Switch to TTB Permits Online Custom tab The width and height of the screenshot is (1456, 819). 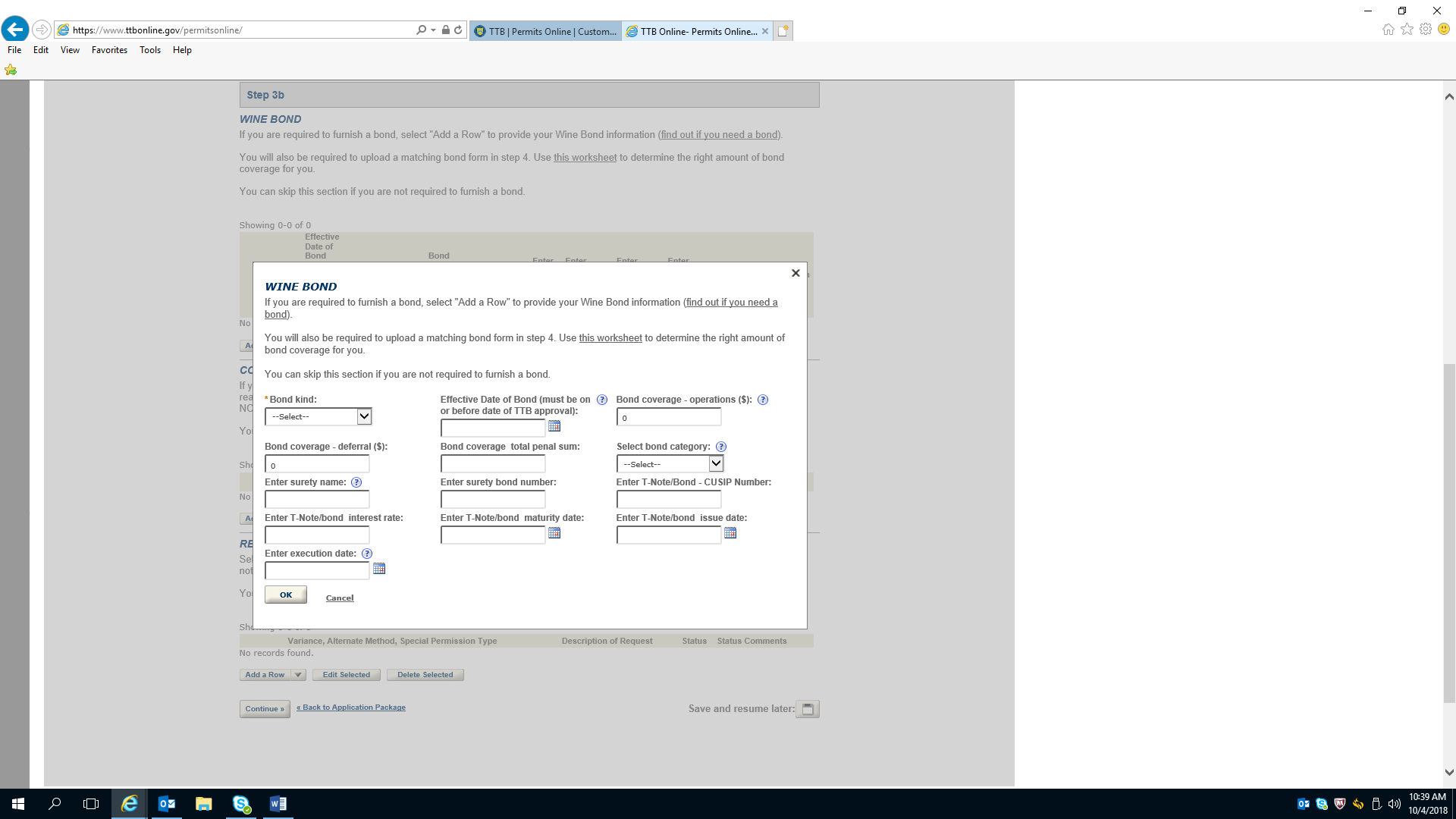546,31
